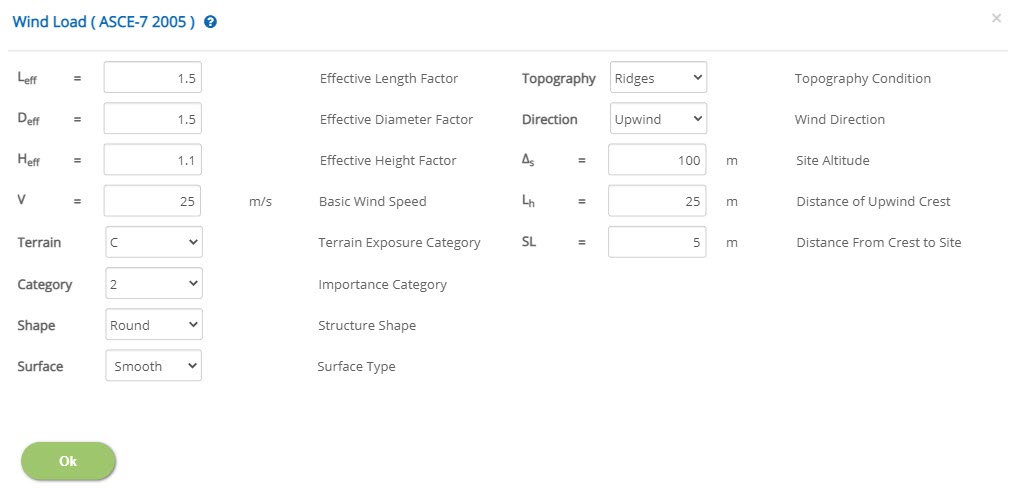Expand the Surface type dropdown
Image resolution: width=1018 pixels, height=489 pixels.
click(x=154, y=366)
